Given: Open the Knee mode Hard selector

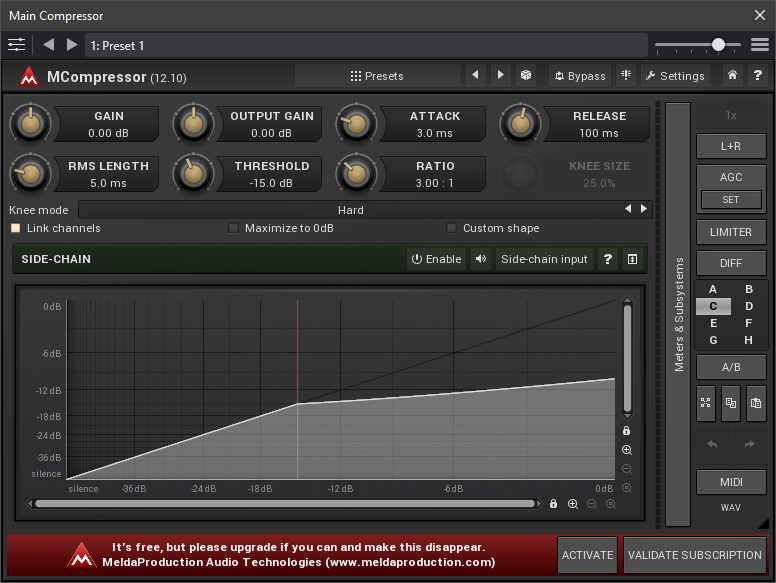Looking at the screenshot, I should click(350, 210).
